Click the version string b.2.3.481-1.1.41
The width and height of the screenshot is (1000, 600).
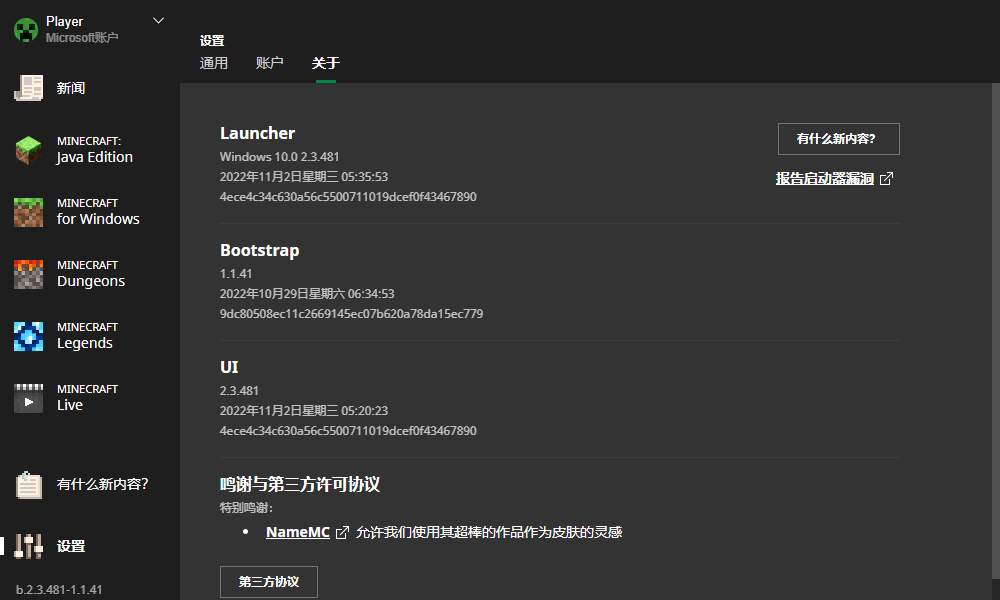click(x=59, y=589)
